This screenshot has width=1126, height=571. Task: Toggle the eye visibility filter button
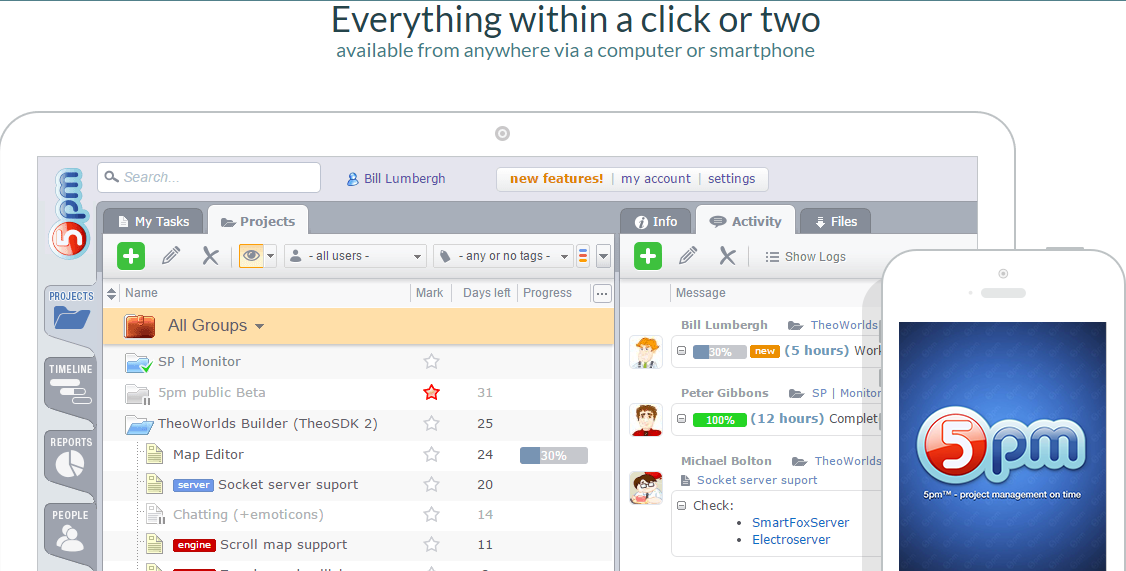point(251,256)
